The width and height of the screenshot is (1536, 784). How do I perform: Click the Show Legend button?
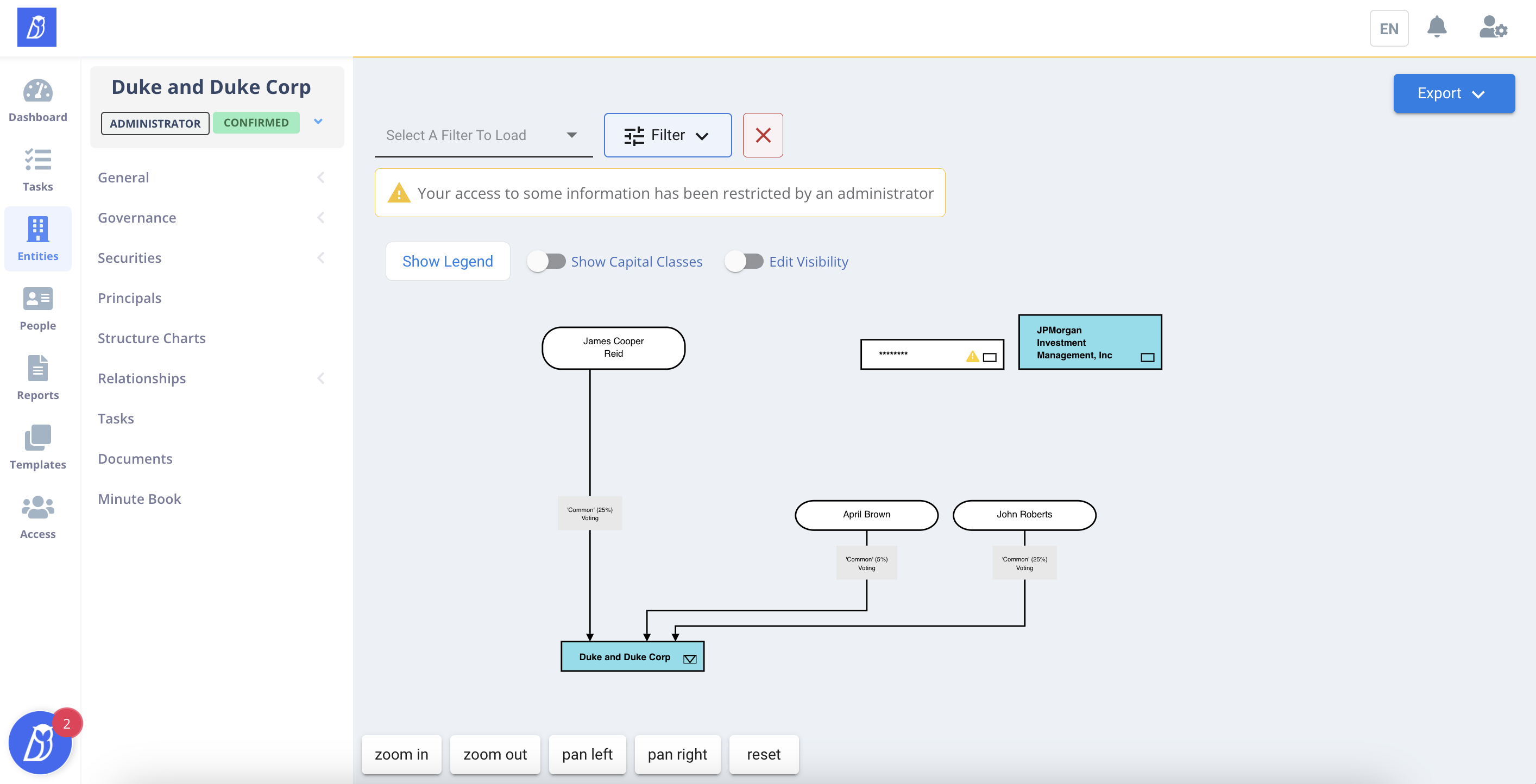click(x=448, y=261)
